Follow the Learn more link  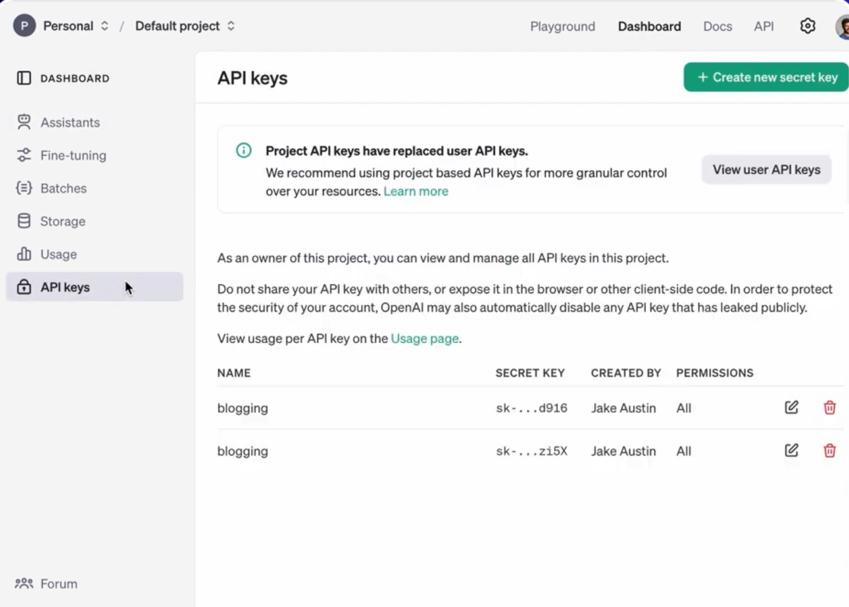click(416, 191)
